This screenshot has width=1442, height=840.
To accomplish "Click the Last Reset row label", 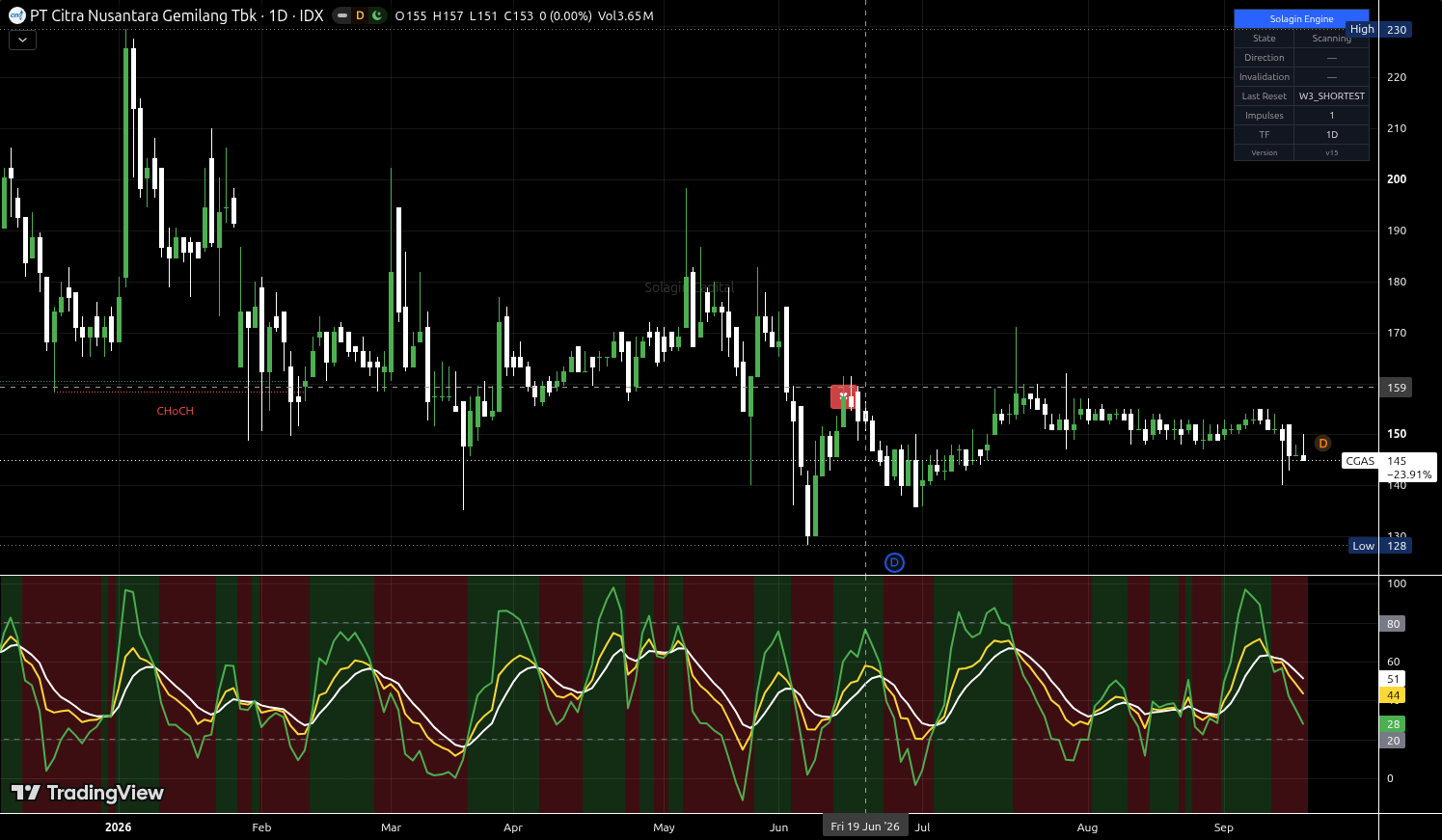I will pyautogui.click(x=1264, y=95).
